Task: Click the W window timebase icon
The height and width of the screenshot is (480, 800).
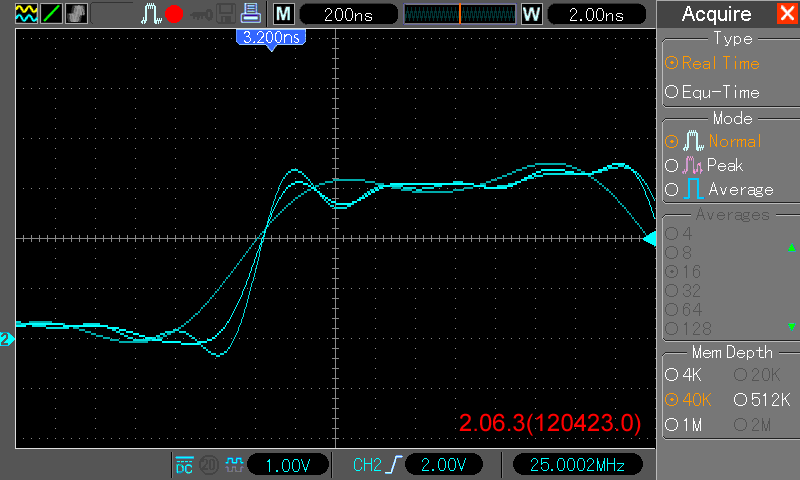Action: [x=531, y=14]
